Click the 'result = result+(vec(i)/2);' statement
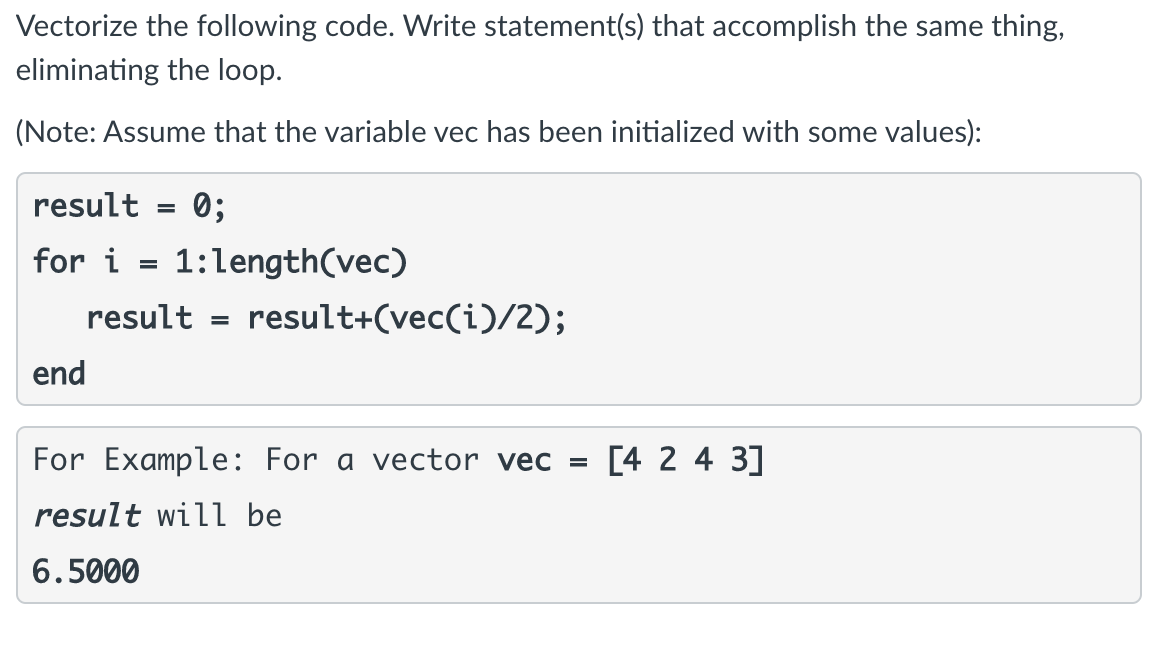 [x=326, y=318]
